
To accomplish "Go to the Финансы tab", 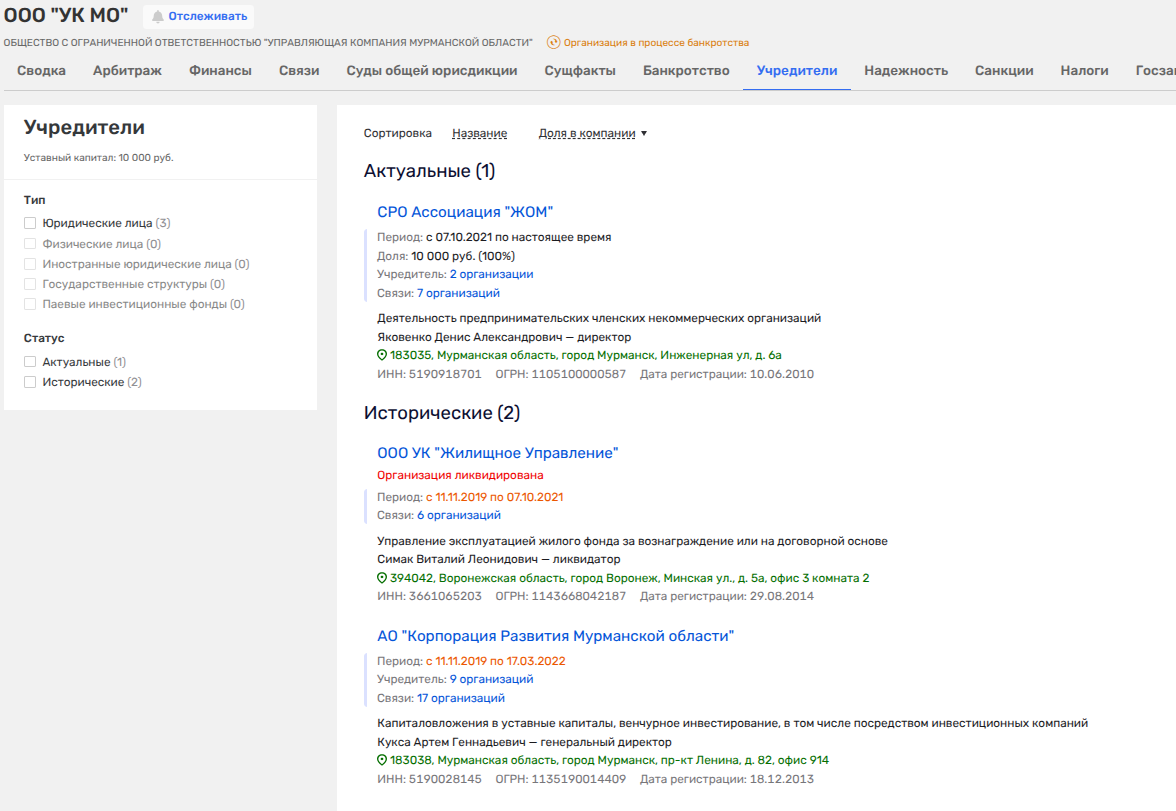I will 220,71.
